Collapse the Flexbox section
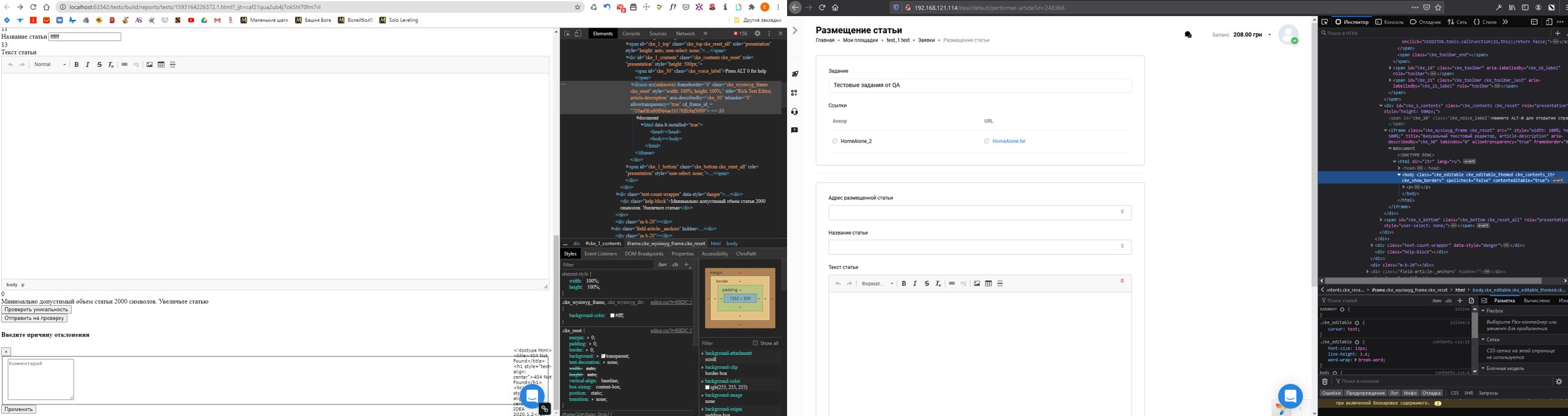Screen dimensions: 1568x416 pos(1483,311)
